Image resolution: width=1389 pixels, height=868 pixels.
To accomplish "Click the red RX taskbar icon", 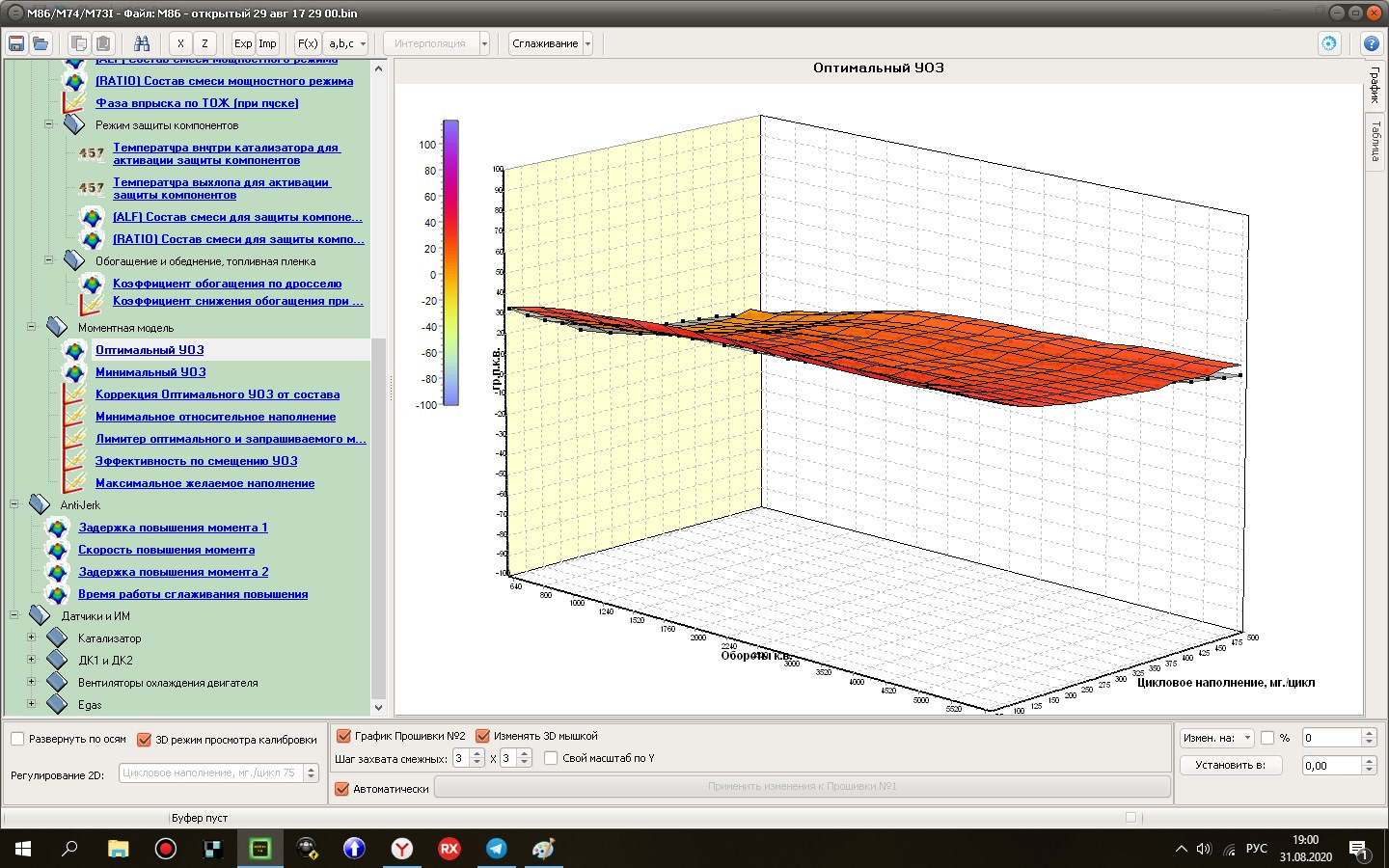I will (x=449, y=849).
